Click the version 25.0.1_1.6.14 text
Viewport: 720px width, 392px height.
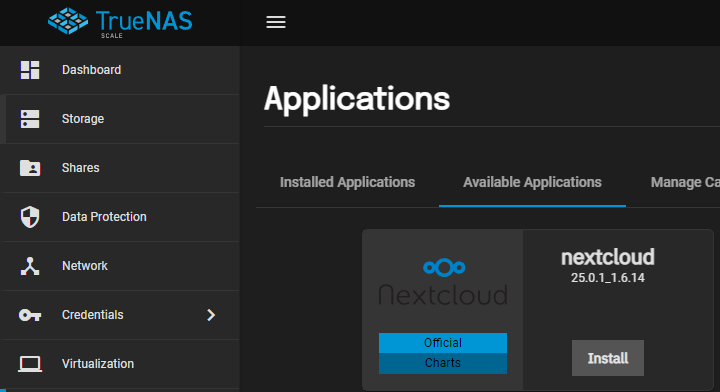point(608,278)
